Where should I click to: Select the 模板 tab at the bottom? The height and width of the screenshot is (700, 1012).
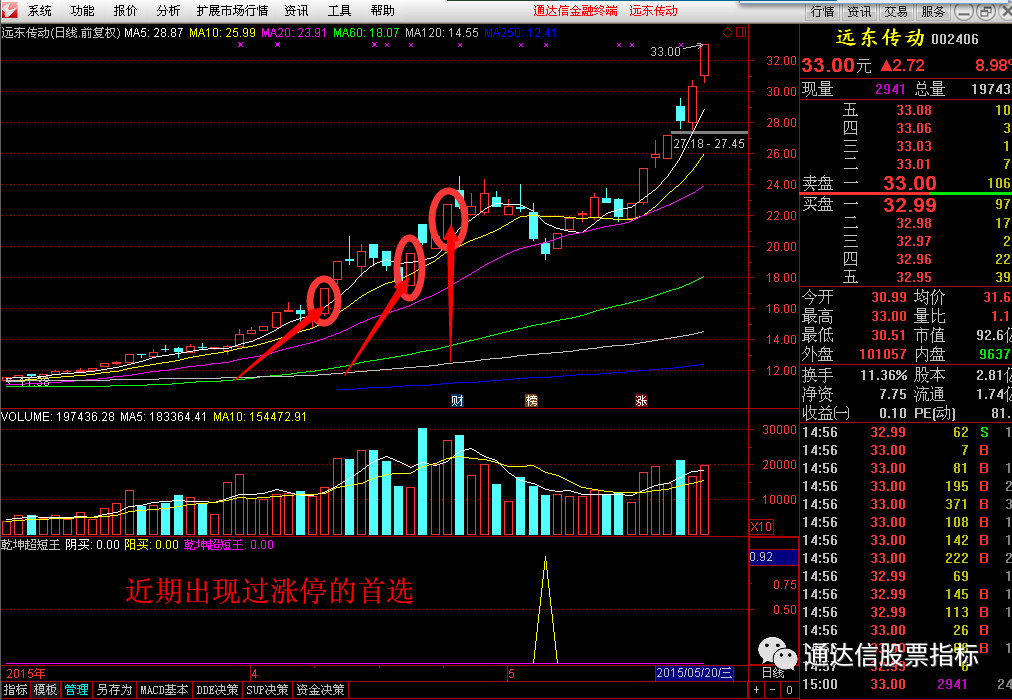[x=45, y=690]
